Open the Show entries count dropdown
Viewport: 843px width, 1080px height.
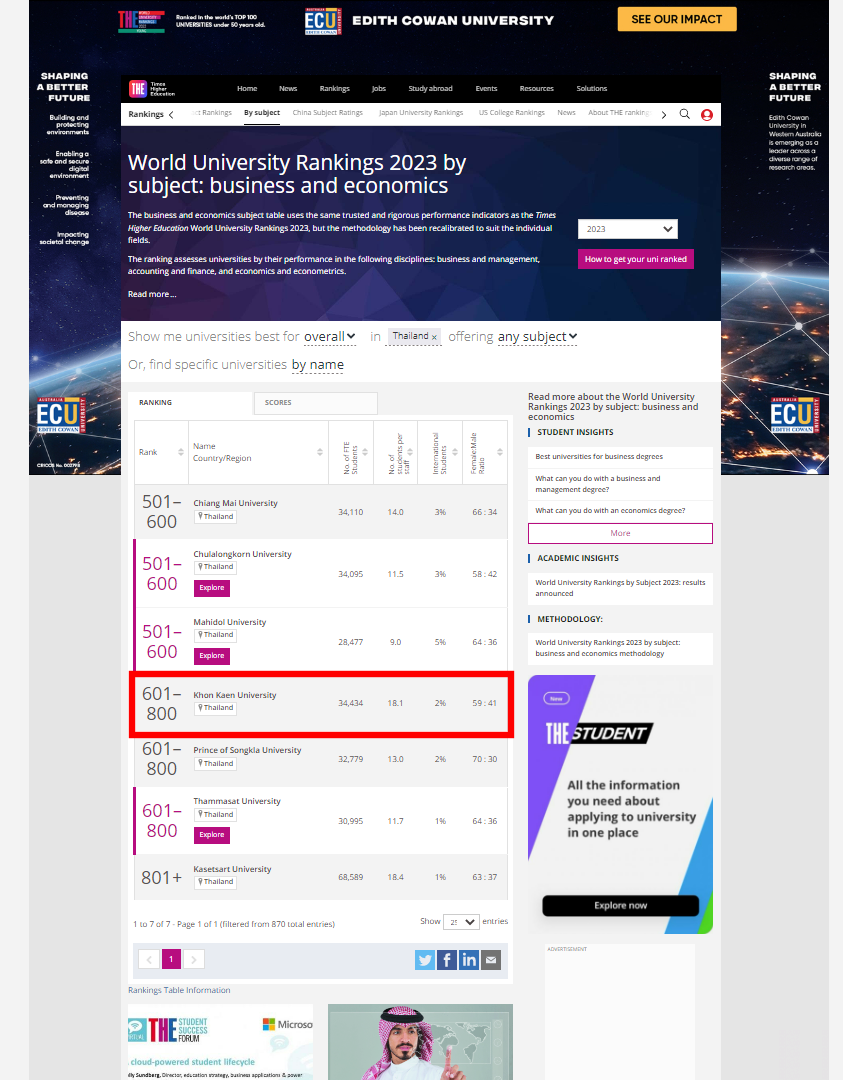point(461,922)
